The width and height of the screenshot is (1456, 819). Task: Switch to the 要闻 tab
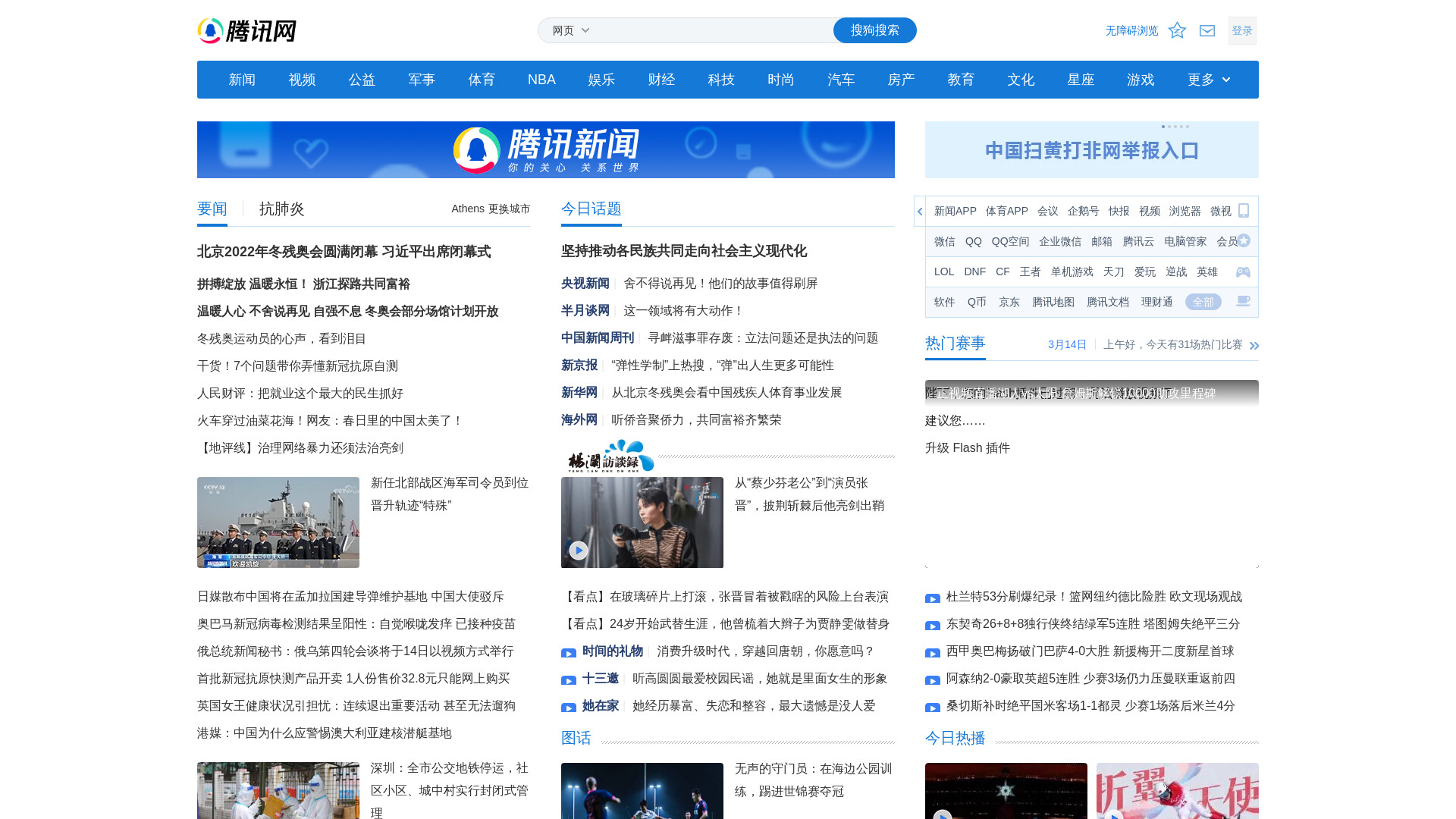pos(212,209)
